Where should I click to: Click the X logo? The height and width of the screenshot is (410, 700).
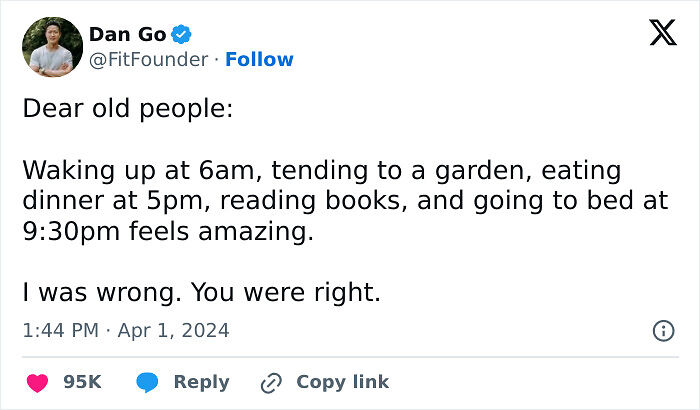tap(656, 35)
